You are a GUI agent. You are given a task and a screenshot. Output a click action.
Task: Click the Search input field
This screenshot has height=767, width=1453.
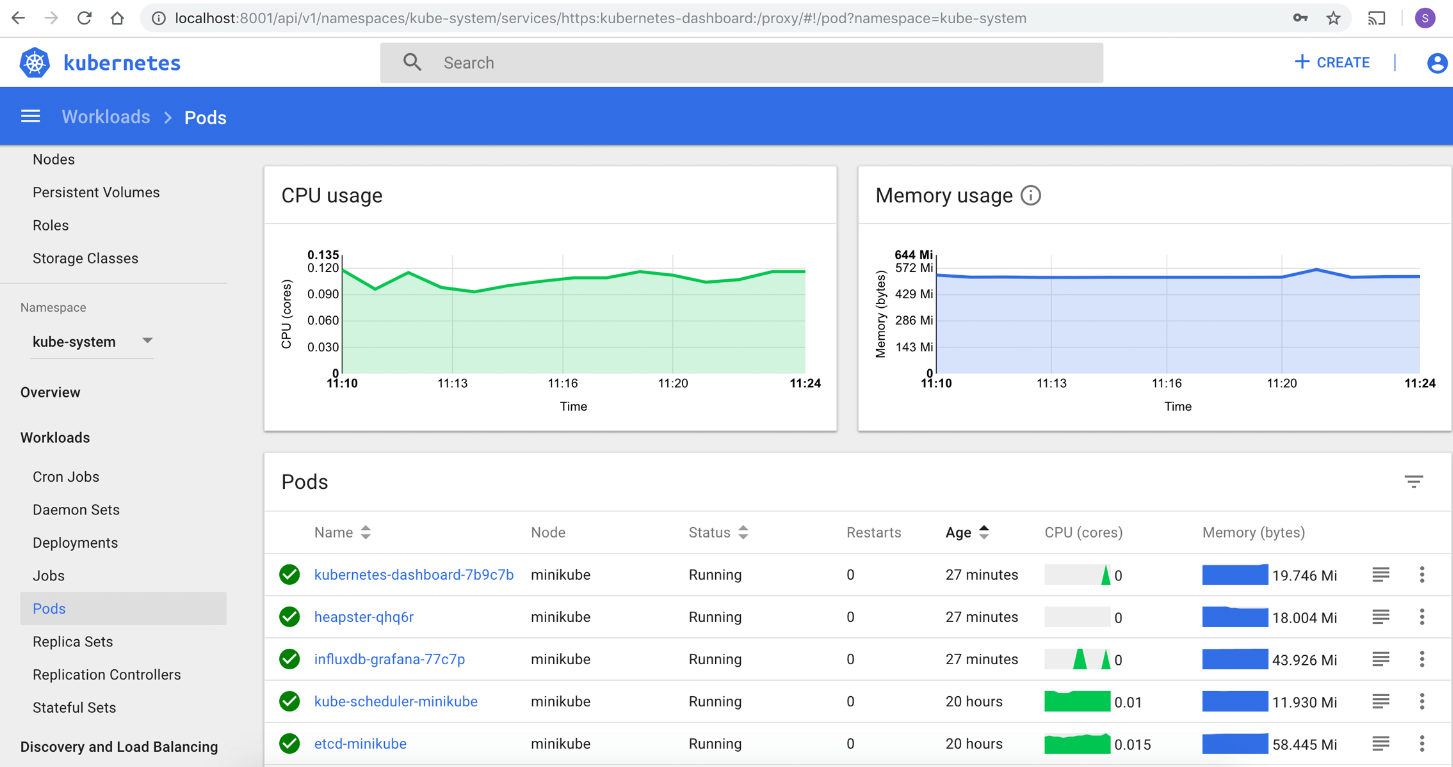point(741,63)
